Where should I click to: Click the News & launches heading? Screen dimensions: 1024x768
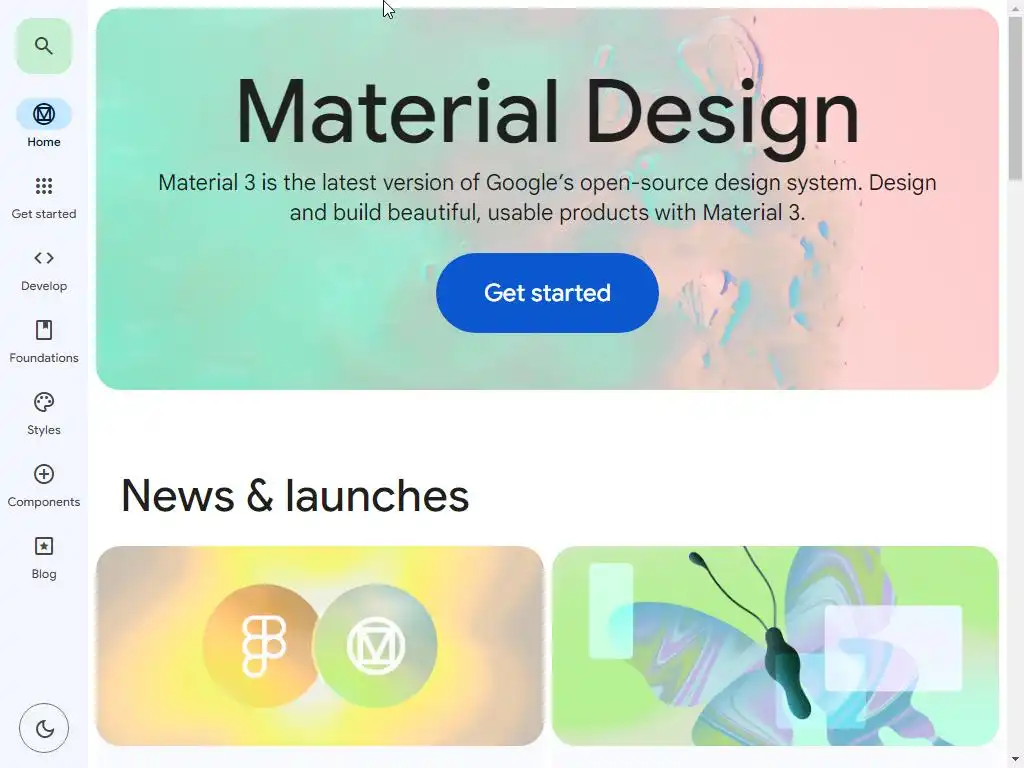point(295,496)
